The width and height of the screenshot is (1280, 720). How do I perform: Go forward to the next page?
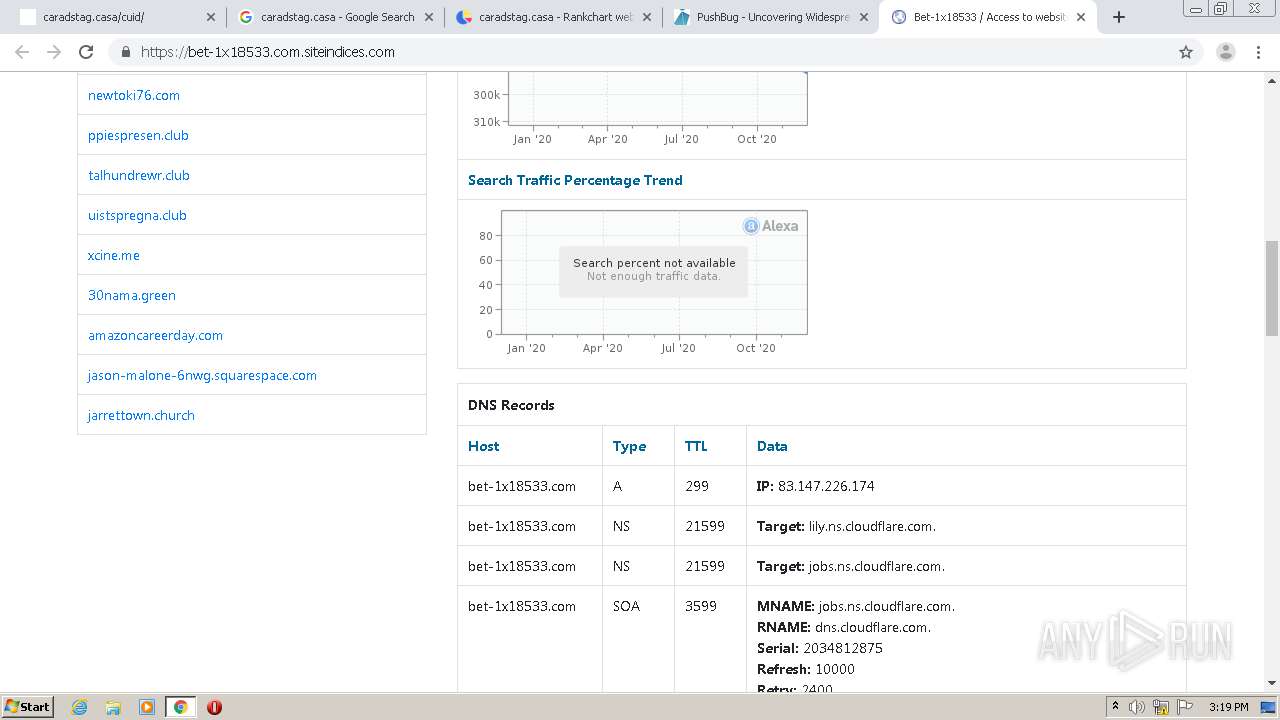point(54,52)
